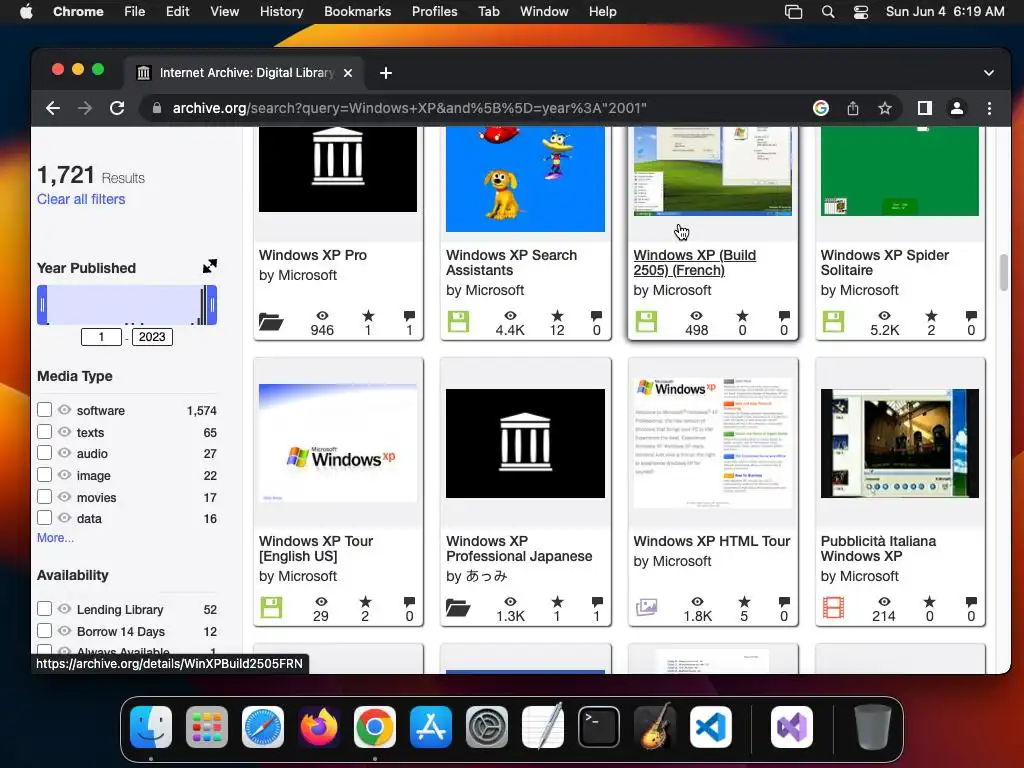Open the History menu
Screen dimensions: 1024x768
pyautogui.click(x=281, y=12)
